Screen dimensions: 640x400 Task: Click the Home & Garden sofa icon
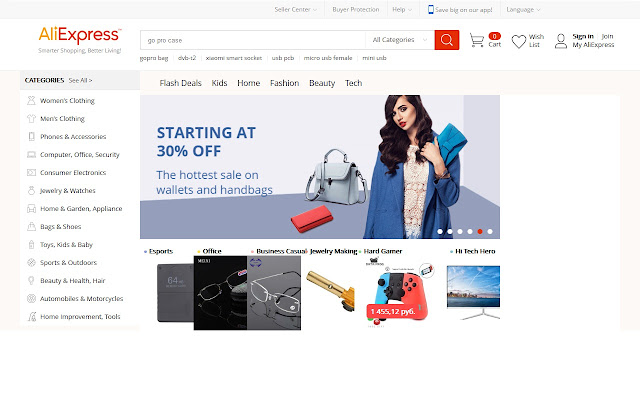31,209
